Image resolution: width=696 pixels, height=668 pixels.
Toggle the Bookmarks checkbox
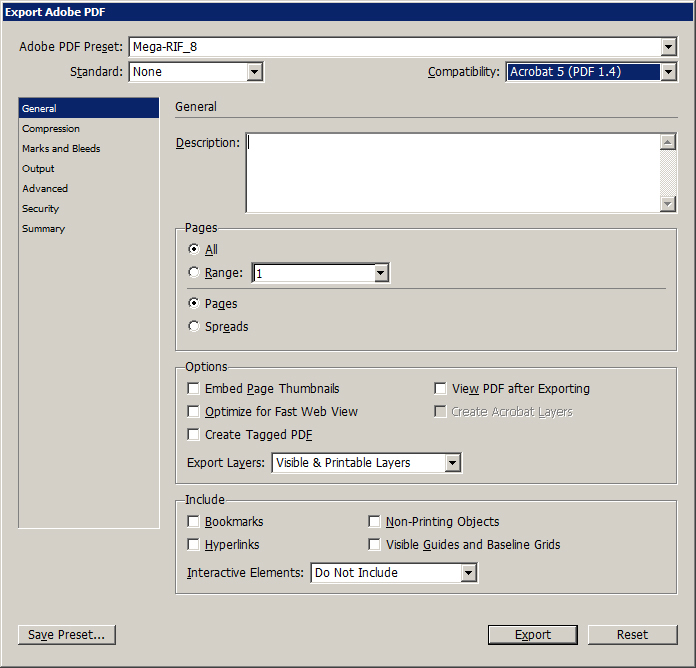[193, 522]
